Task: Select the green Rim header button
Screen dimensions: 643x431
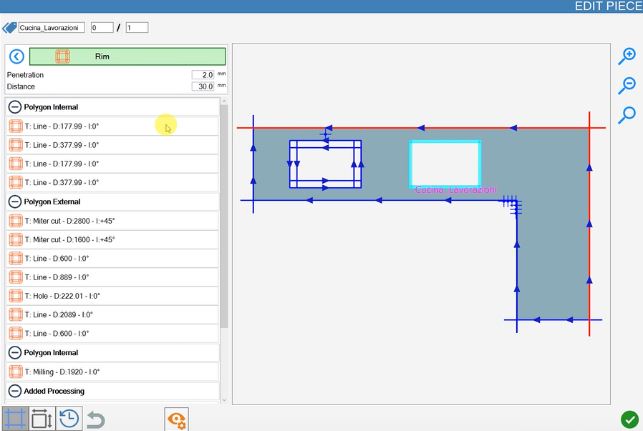Action: pos(127,57)
